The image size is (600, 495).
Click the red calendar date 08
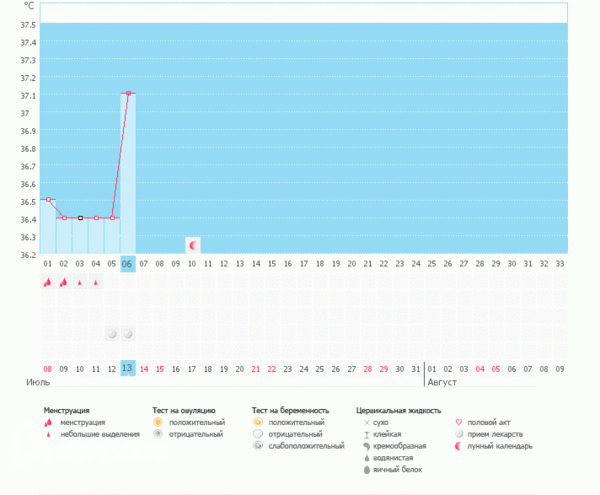(x=47, y=369)
